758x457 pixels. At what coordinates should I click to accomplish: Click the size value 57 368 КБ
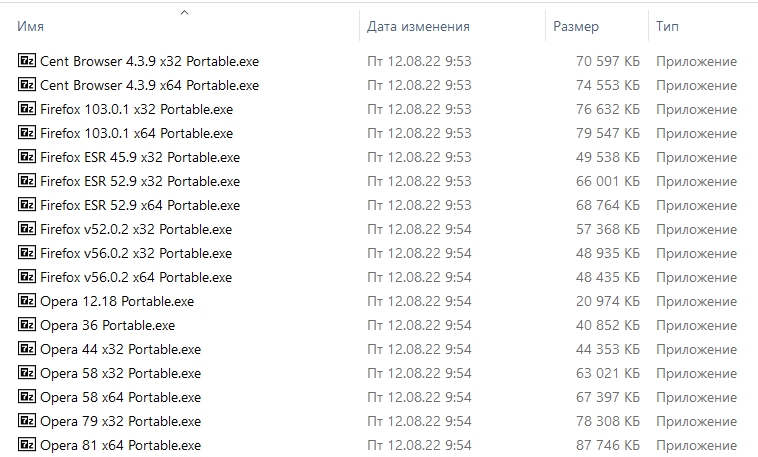[608, 229]
